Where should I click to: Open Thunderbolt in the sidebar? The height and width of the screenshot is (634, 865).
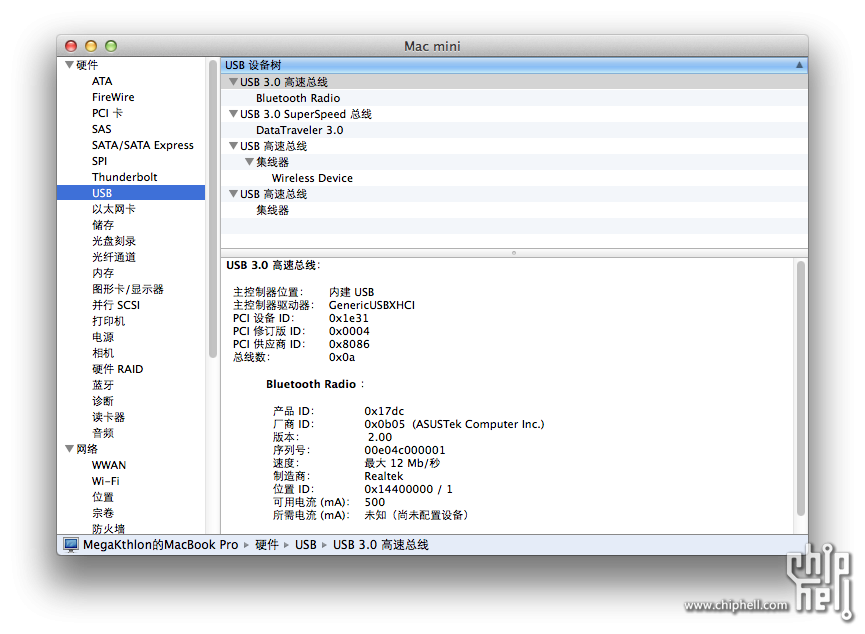pos(125,177)
